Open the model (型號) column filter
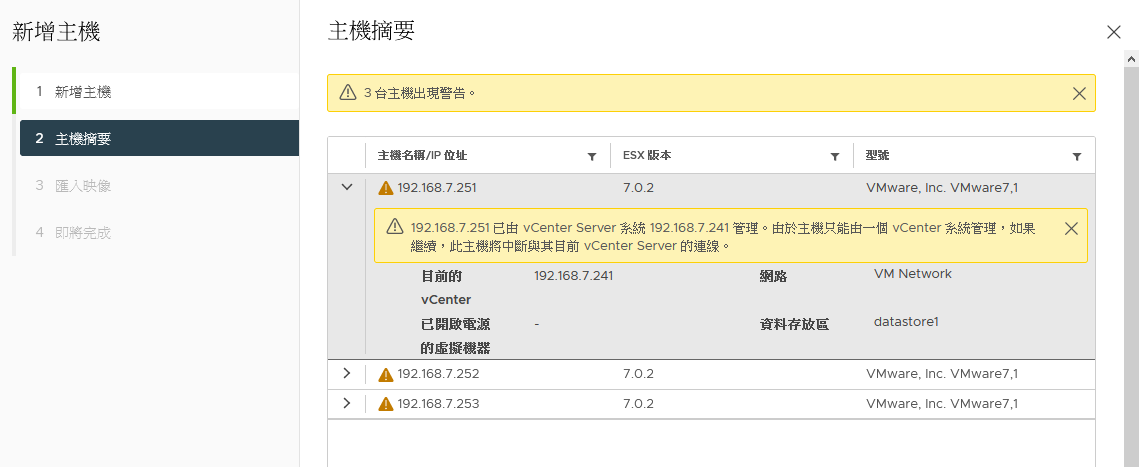 coord(1077,157)
